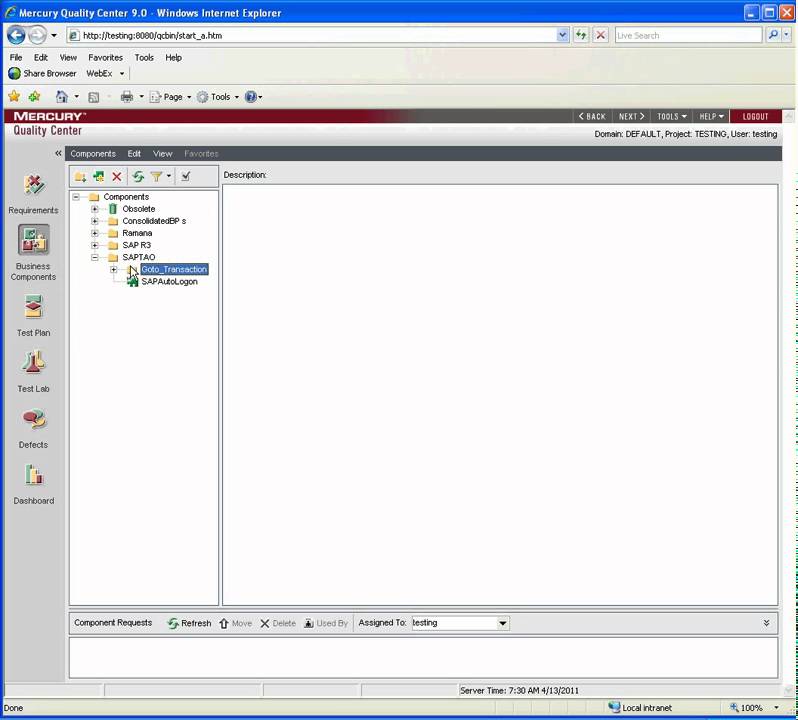Open the Requirements module icon
This screenshot has width=798, height=720.
(x=34, y=185)
